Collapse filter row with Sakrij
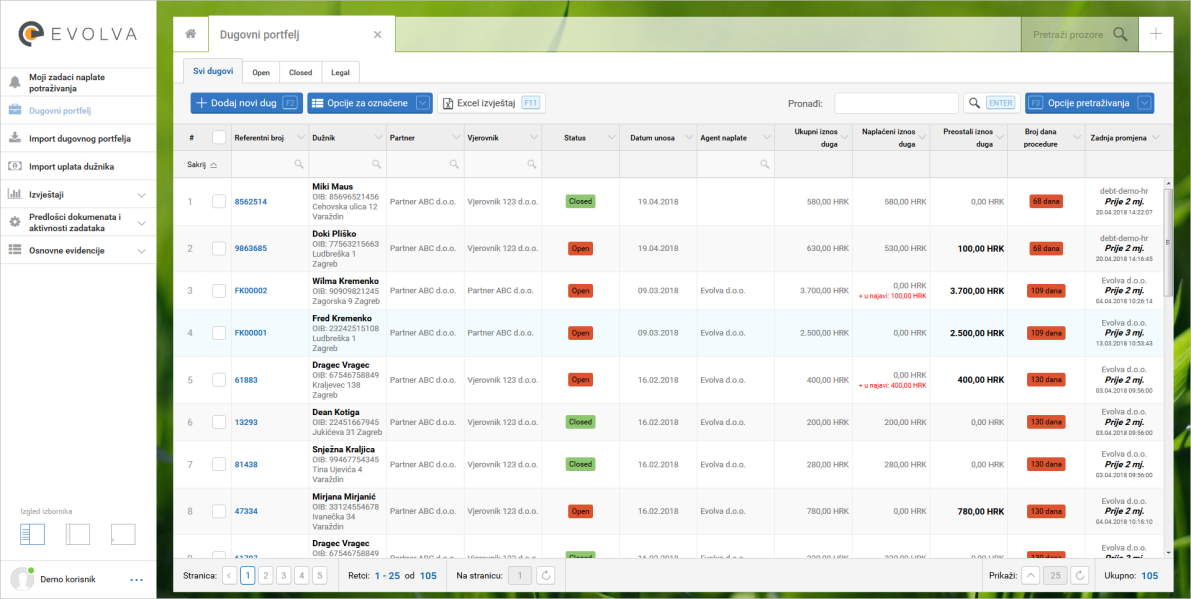1191x599 pixels. [x=201, y=164]
